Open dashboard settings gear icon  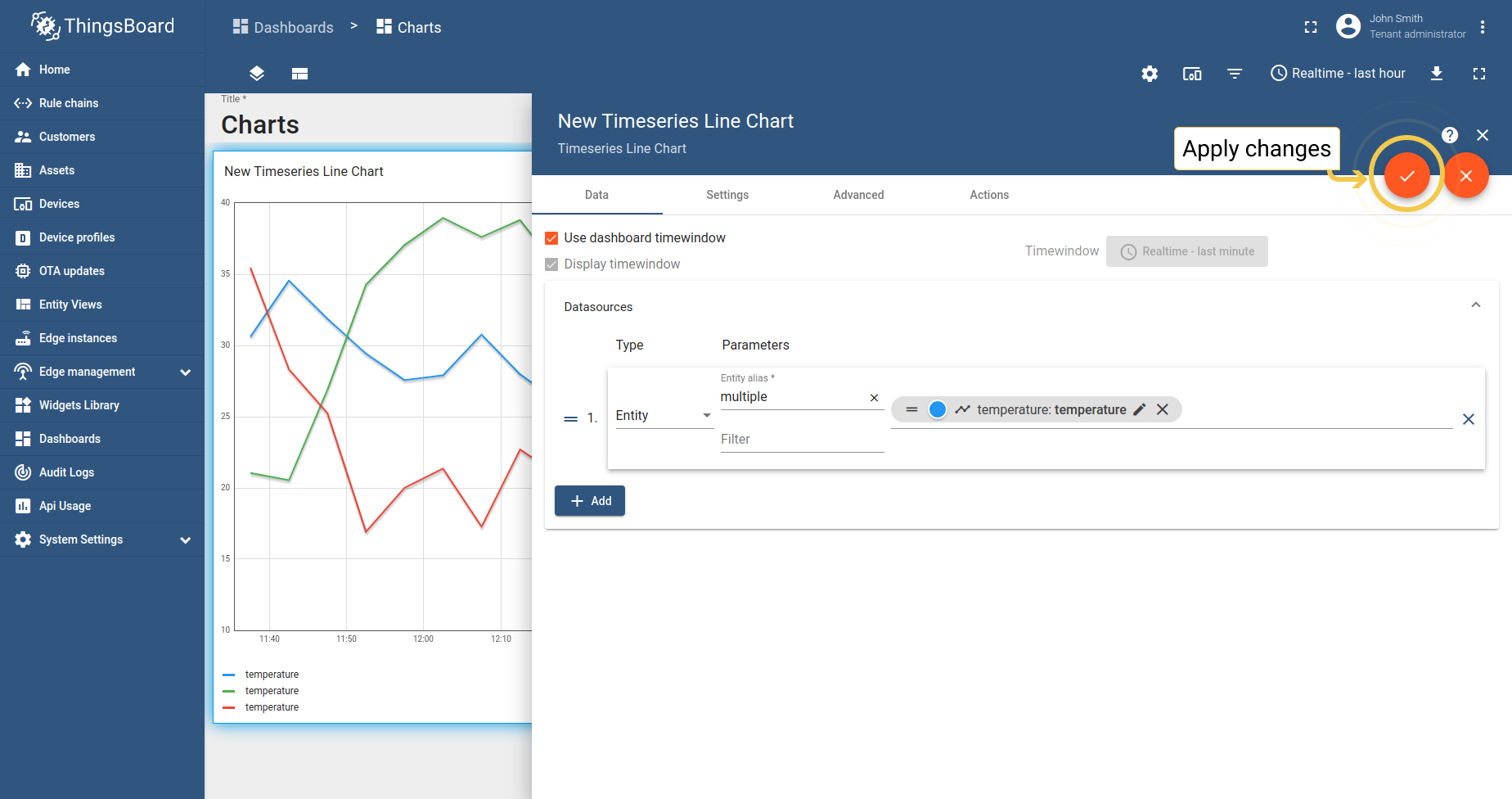click(1150, 74)
